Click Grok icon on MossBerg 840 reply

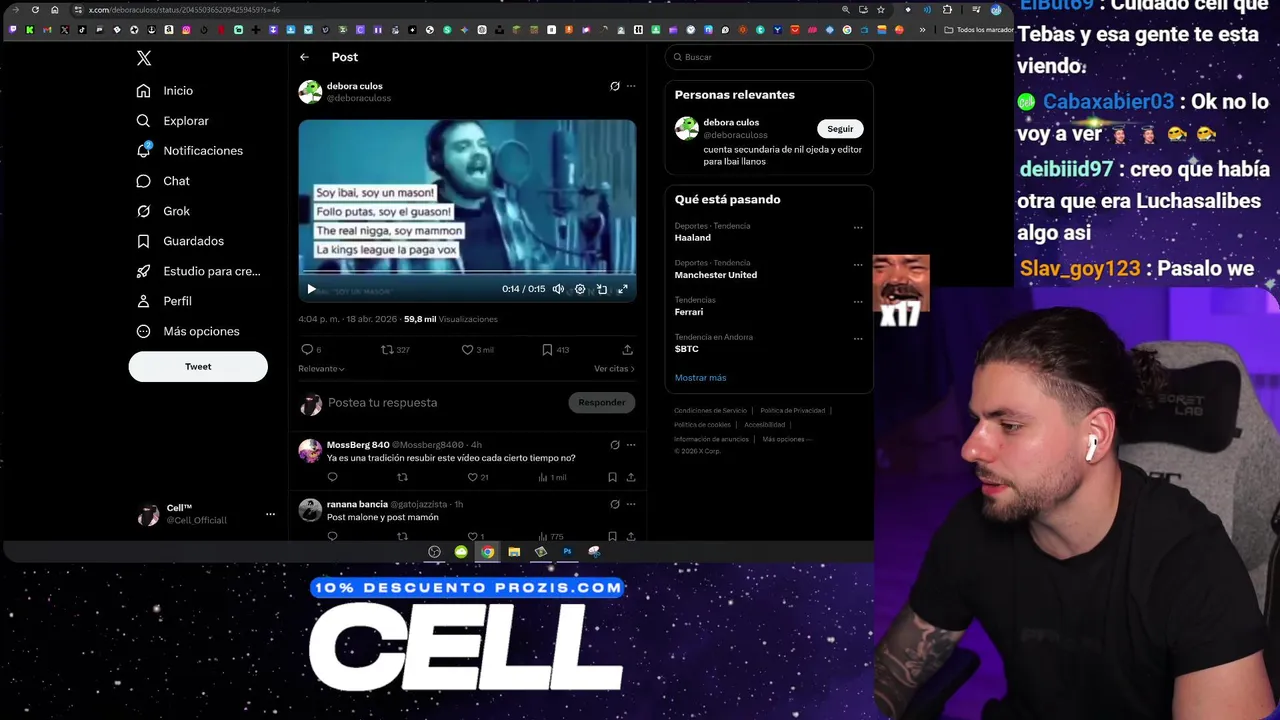click(x=615, y=445)
